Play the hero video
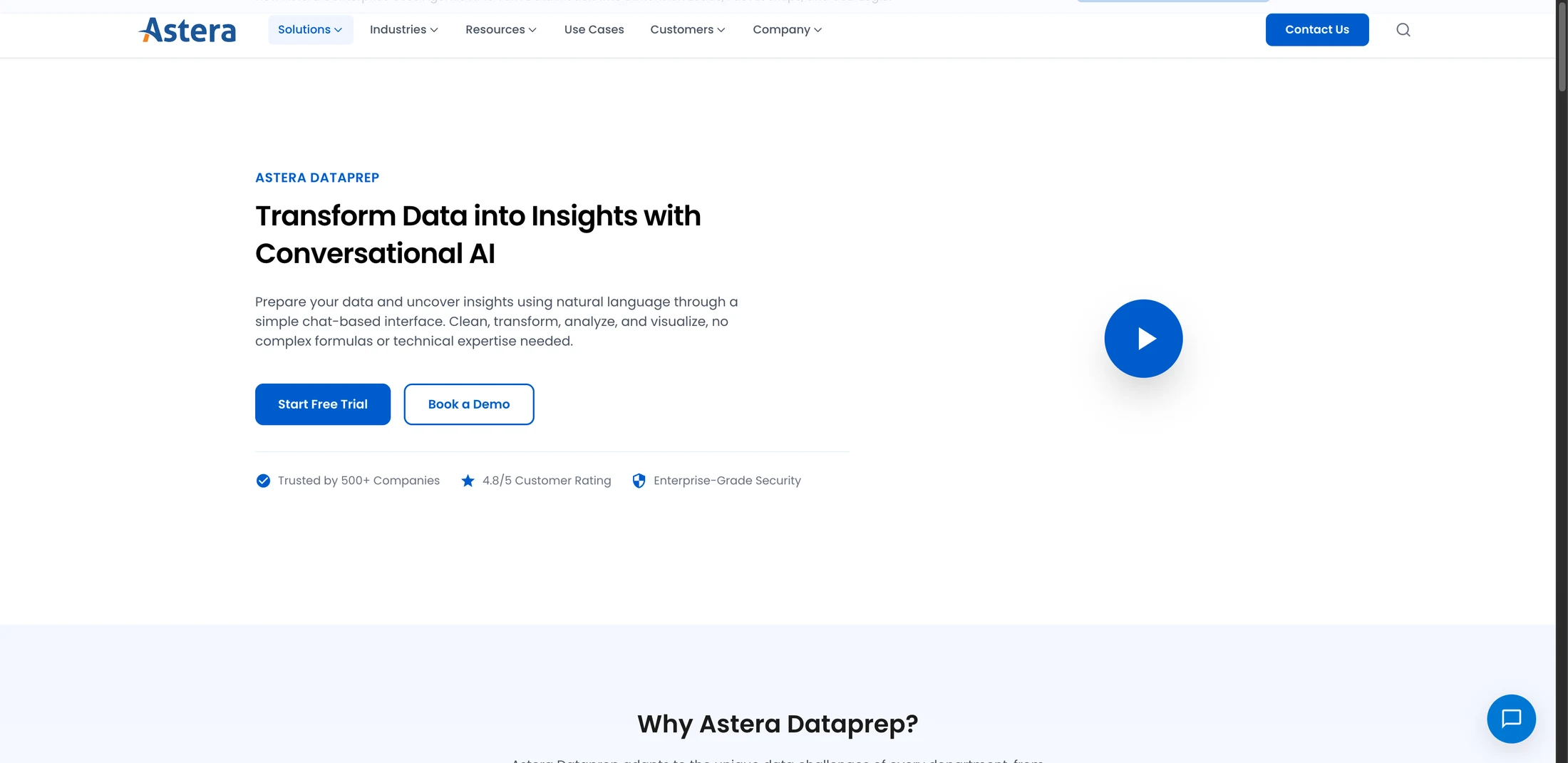This screenshot has width=1568, height=763. pyautogui.click(x=1143, y=339)
